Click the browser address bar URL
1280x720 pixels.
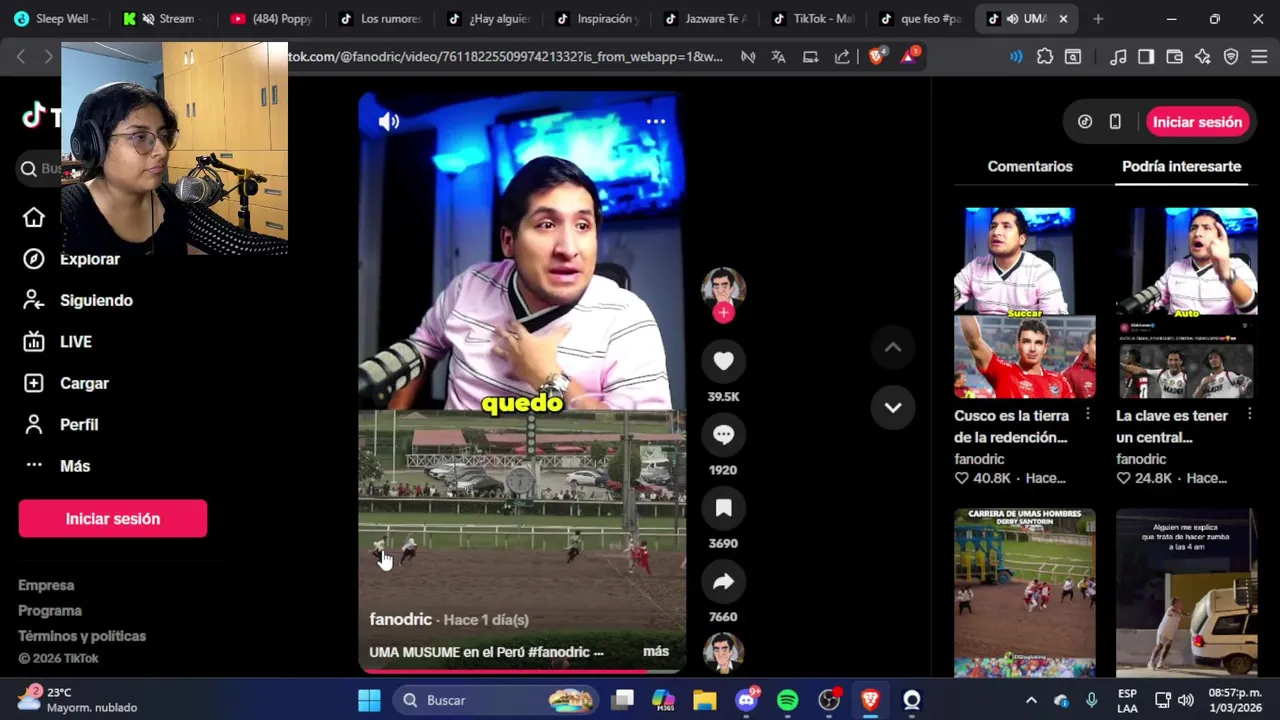click(x=505, y=57)
